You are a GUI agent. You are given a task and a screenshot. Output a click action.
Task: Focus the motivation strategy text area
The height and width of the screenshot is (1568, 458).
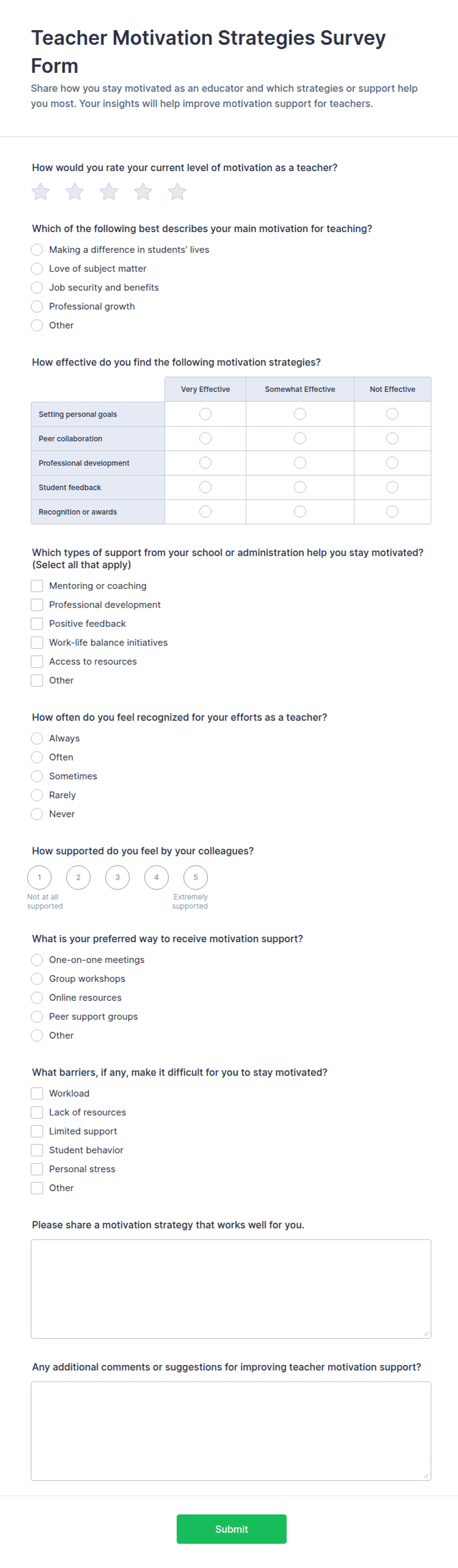coord(231,1289)
